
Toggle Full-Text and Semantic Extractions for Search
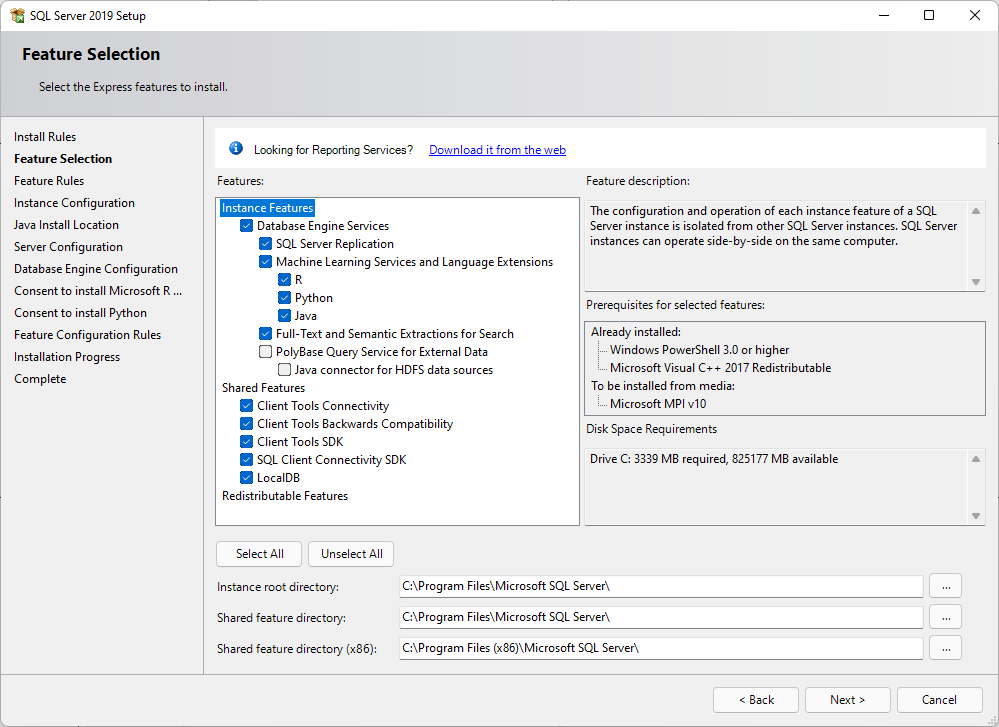(266, 333)
